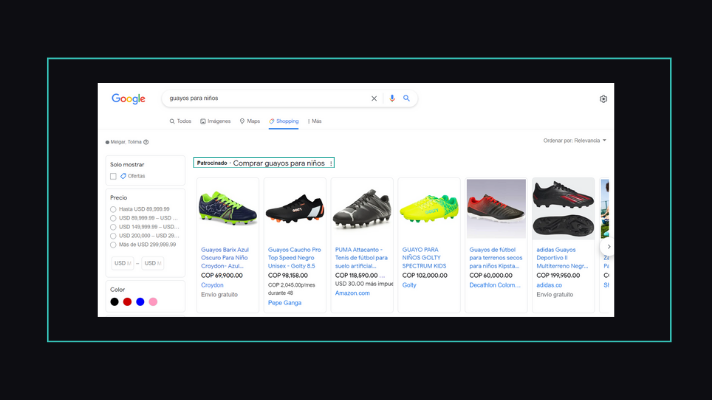Viewport: 712px width, 400px height.
Task: Open adidas Guayos Deportivo image
Action: [x=563, y=209]
